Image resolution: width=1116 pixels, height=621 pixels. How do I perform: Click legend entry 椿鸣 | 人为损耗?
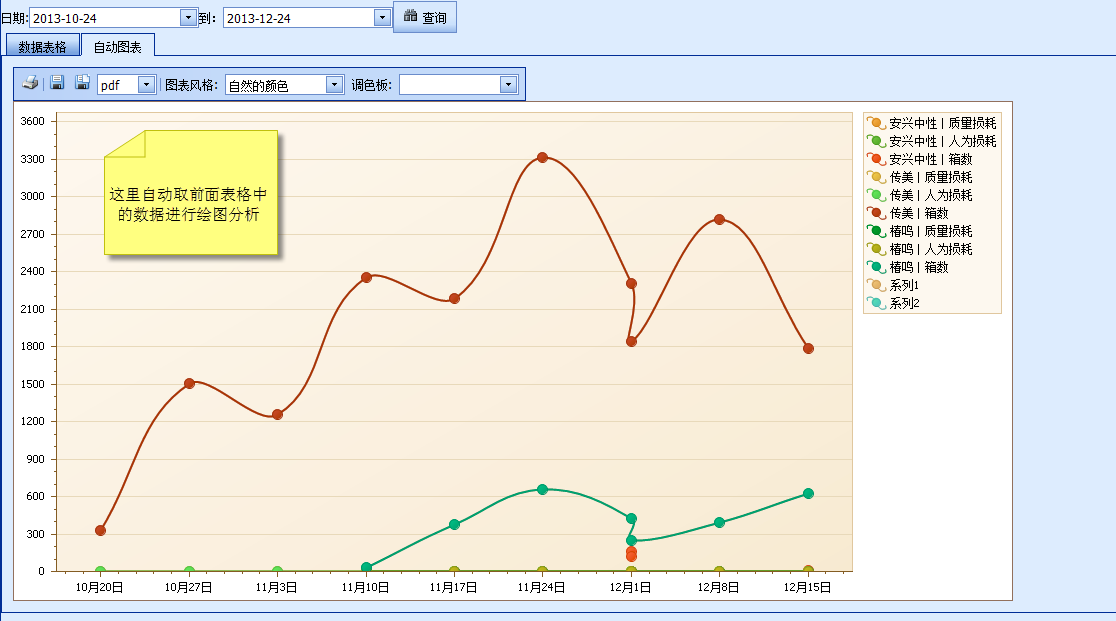coord(920,249)
